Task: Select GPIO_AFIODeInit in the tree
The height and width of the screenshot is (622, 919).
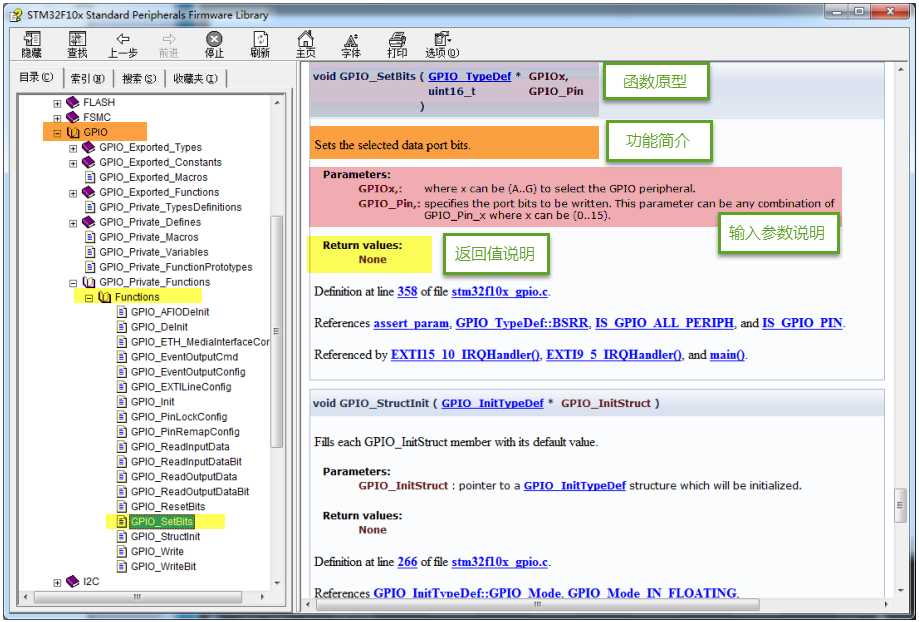Action: 170,312
